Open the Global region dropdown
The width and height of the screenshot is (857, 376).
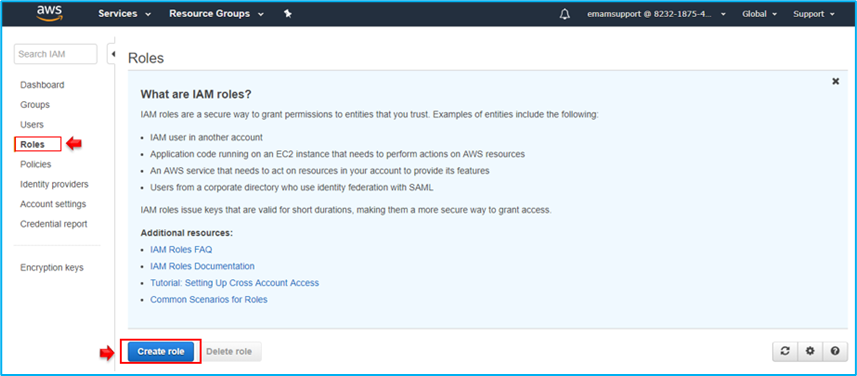pyautogui.click(x=759, y=14)
